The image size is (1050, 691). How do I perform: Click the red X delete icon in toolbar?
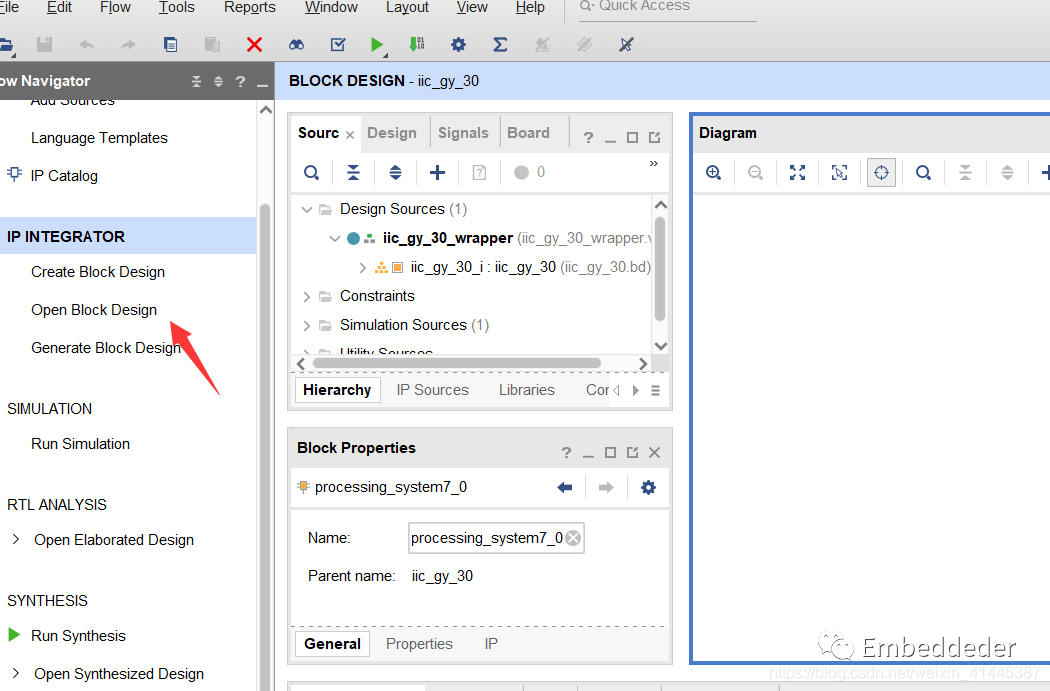254,44
